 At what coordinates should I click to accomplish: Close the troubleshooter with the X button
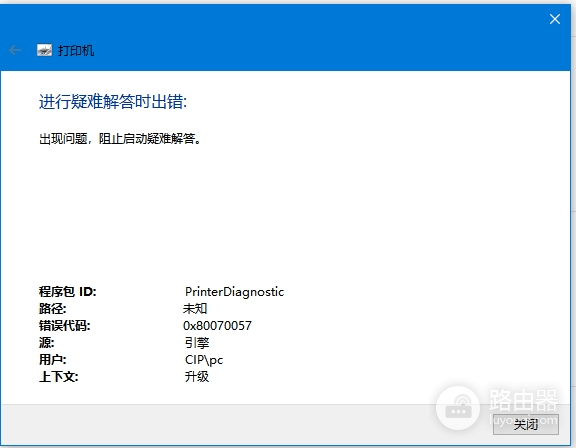555,19
